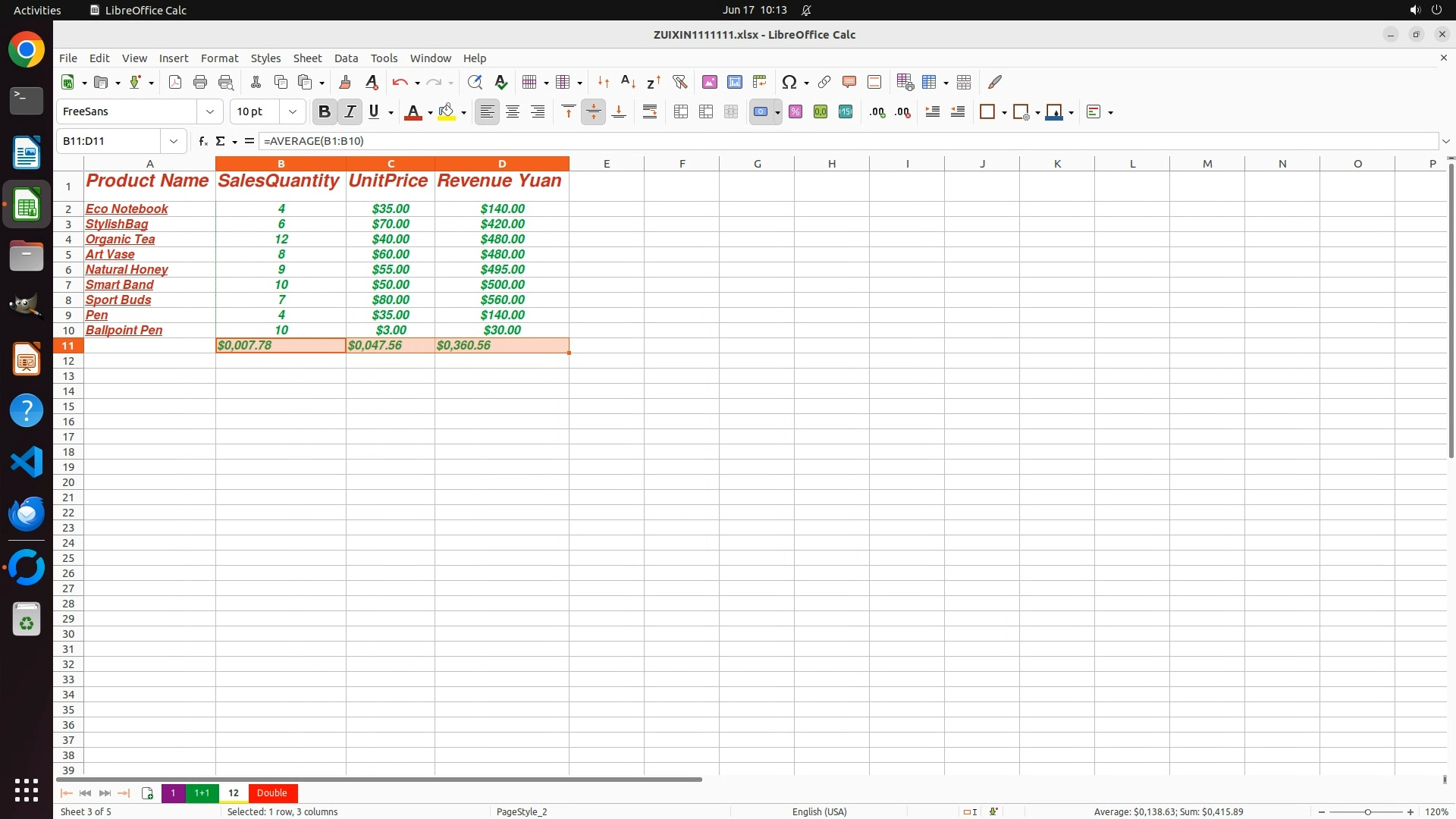Open the Function Wizard icon
The height and width of the screenshot is (819, 1456).
click(x=202, y=141)
